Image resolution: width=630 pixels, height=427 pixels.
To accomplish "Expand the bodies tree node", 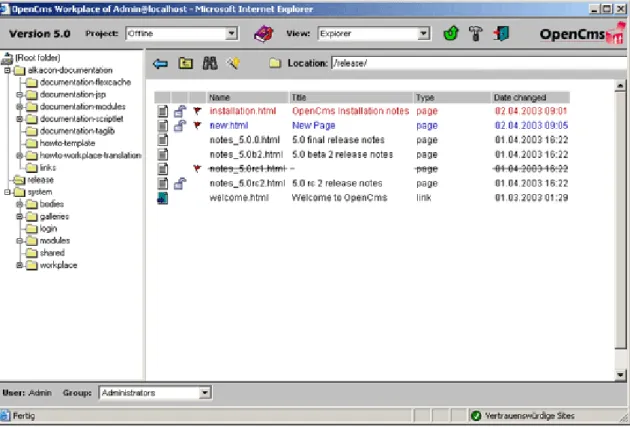I will click(19, 204).
